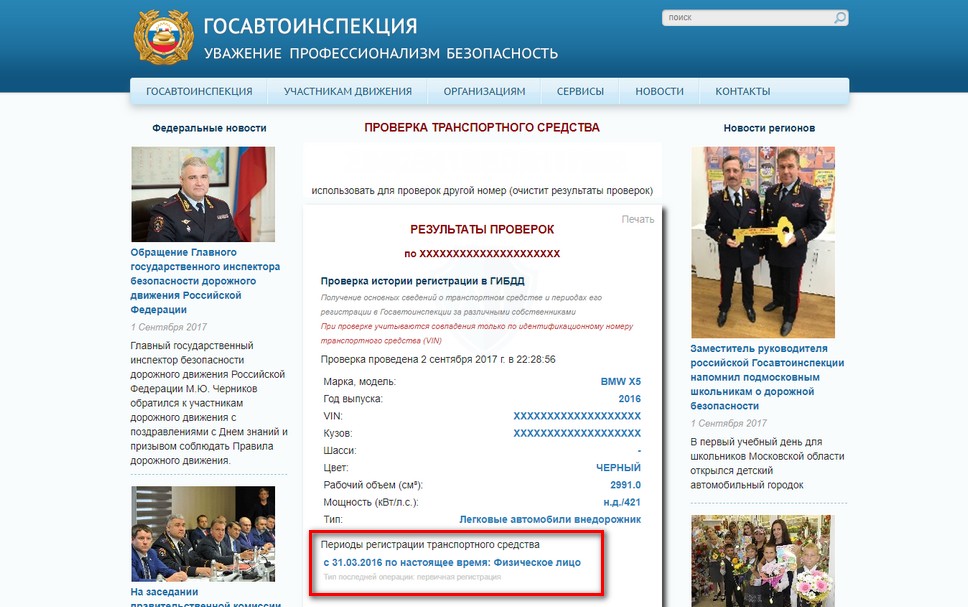968x607 pixels.
Task: Open the ГОСАВТОИНСПЕКЦИЯ menu item
Action: point(199,91)
